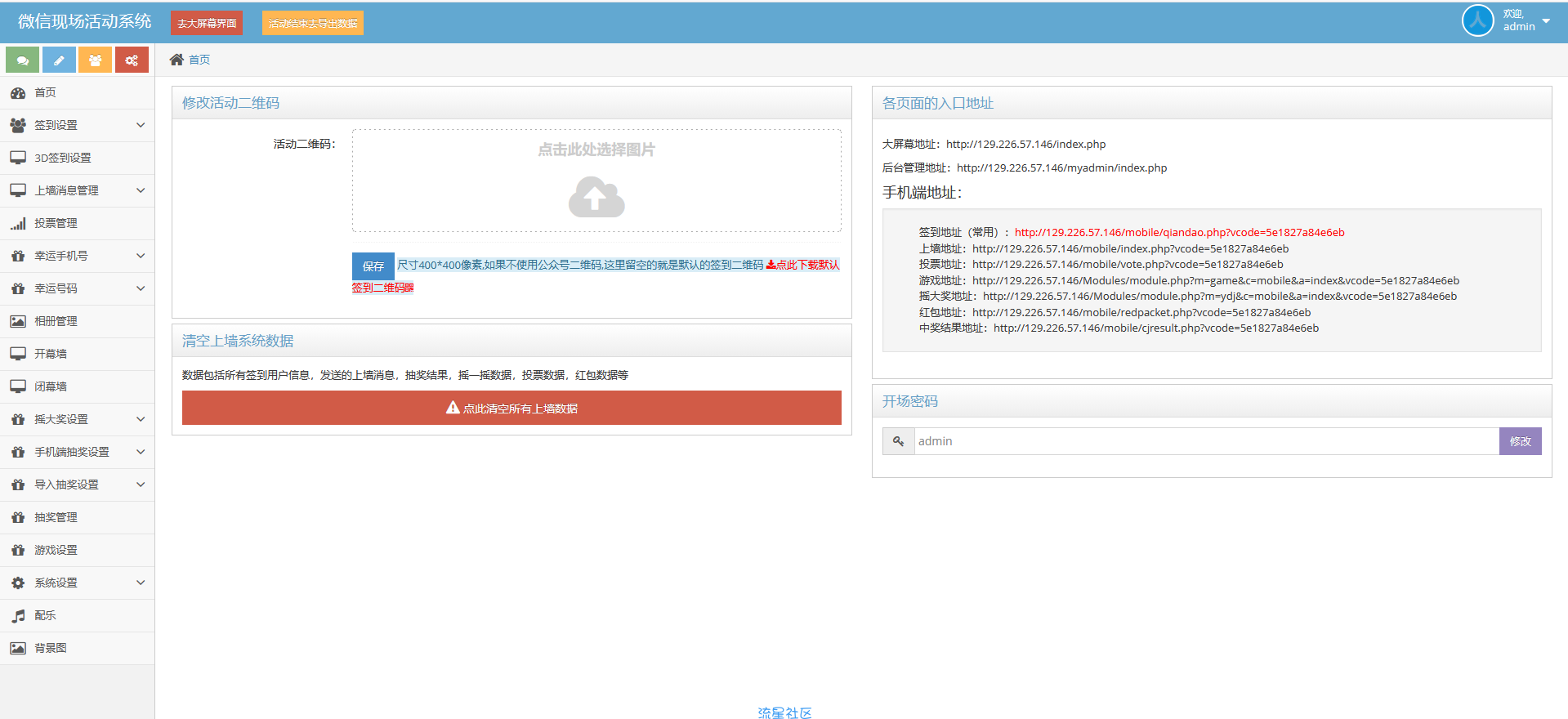Click the gift icon next to 游戏设置
Image resolution: width=1568 pixels, height=719 pixels.
(x=18, y=550)
